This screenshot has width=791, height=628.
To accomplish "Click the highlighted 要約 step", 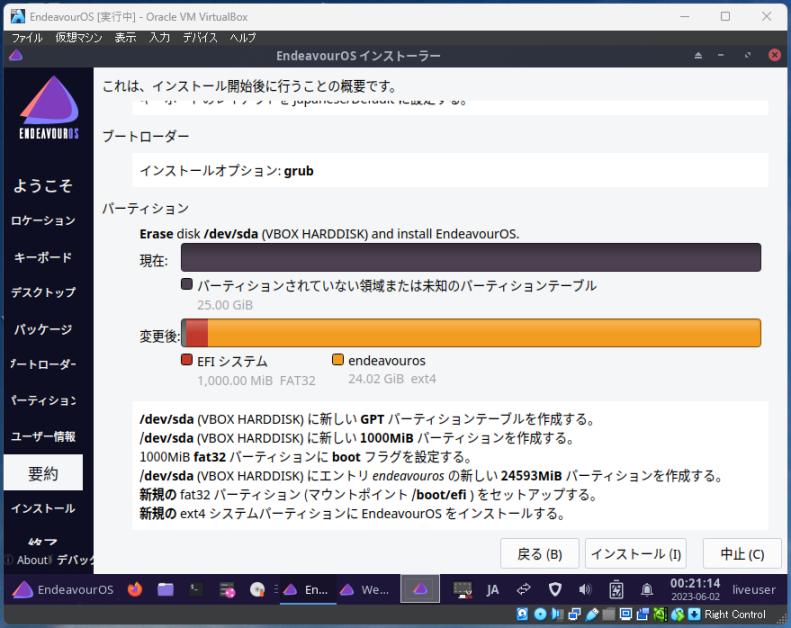I will click(43, 473).
